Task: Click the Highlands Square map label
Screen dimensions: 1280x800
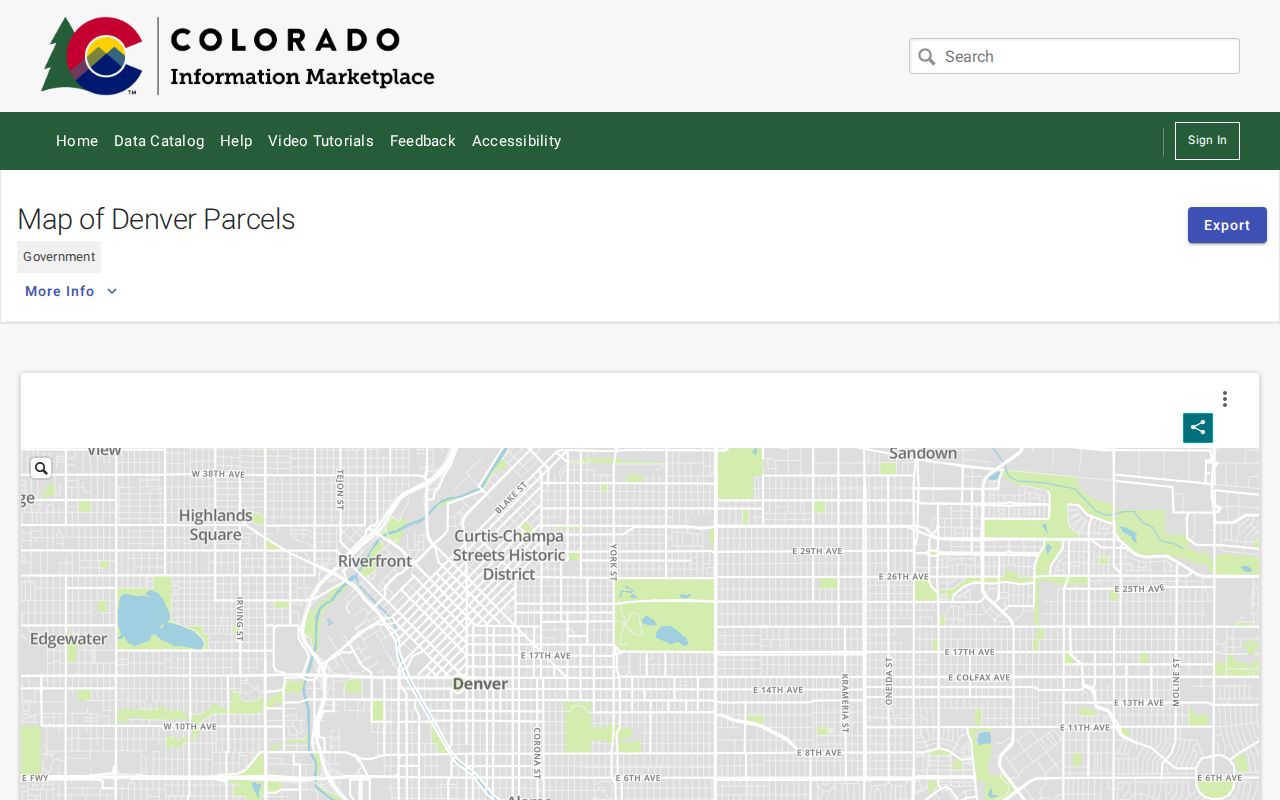Action: point(216,525)
